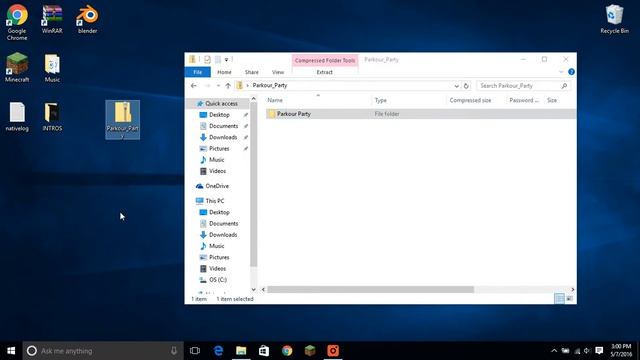
Task: Open the orange recorder taskbar app
Action: (x=333, y=351)
